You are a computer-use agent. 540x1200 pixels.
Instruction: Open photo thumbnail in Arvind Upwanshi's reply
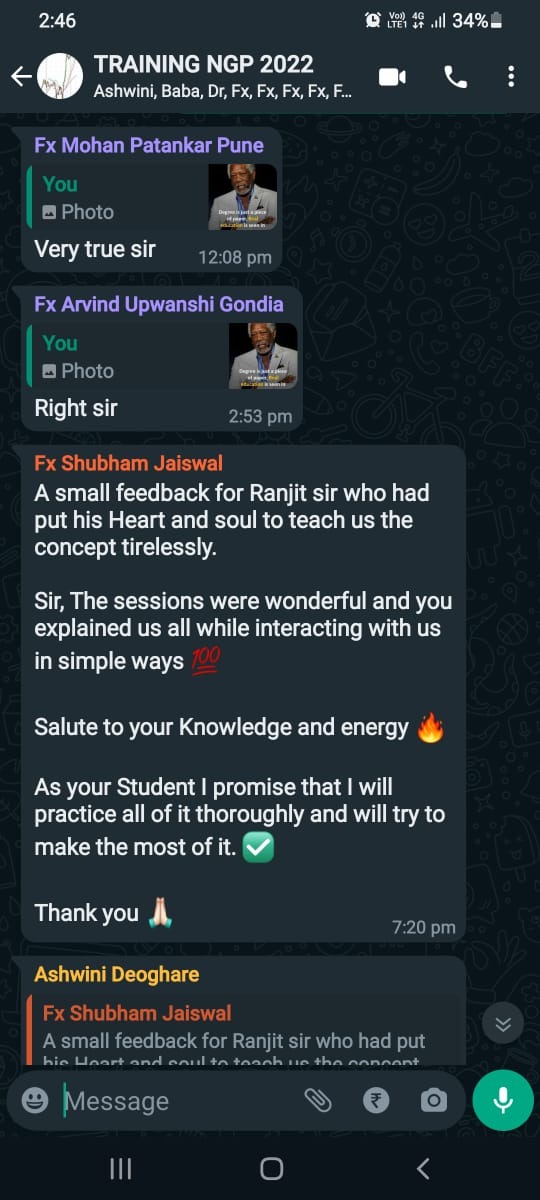pos(263,356)
